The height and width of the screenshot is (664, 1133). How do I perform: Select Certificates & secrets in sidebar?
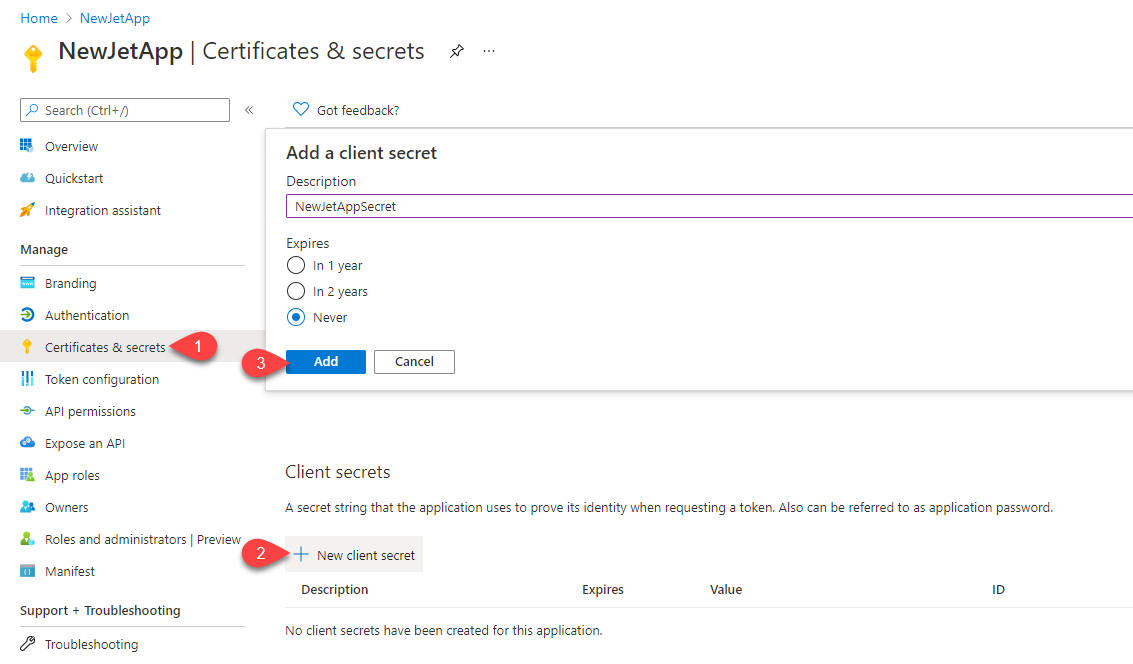105,348
